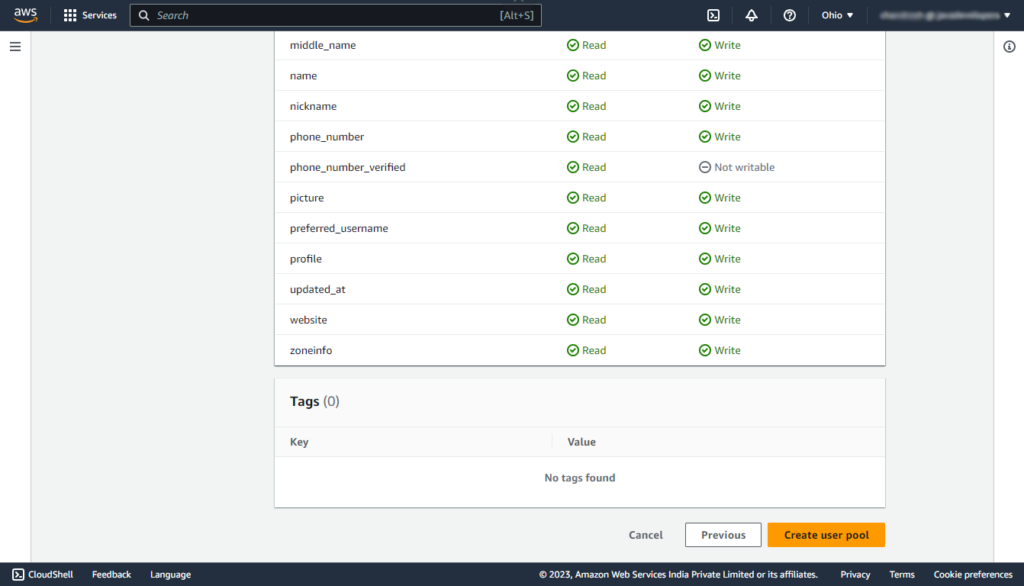This screenshot has width=1024, height=586.
Task: Click the AWS home logo
Action: click(24, 14)
